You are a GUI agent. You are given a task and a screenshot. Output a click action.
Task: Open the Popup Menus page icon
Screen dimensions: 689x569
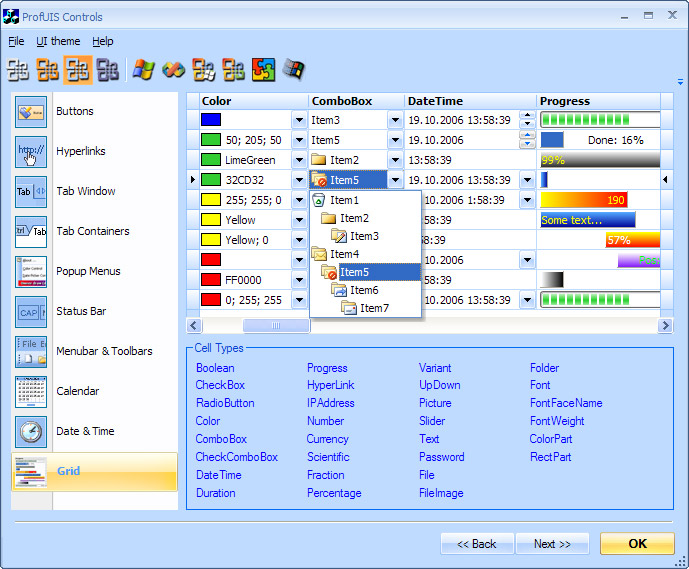(x=31, y=272)
